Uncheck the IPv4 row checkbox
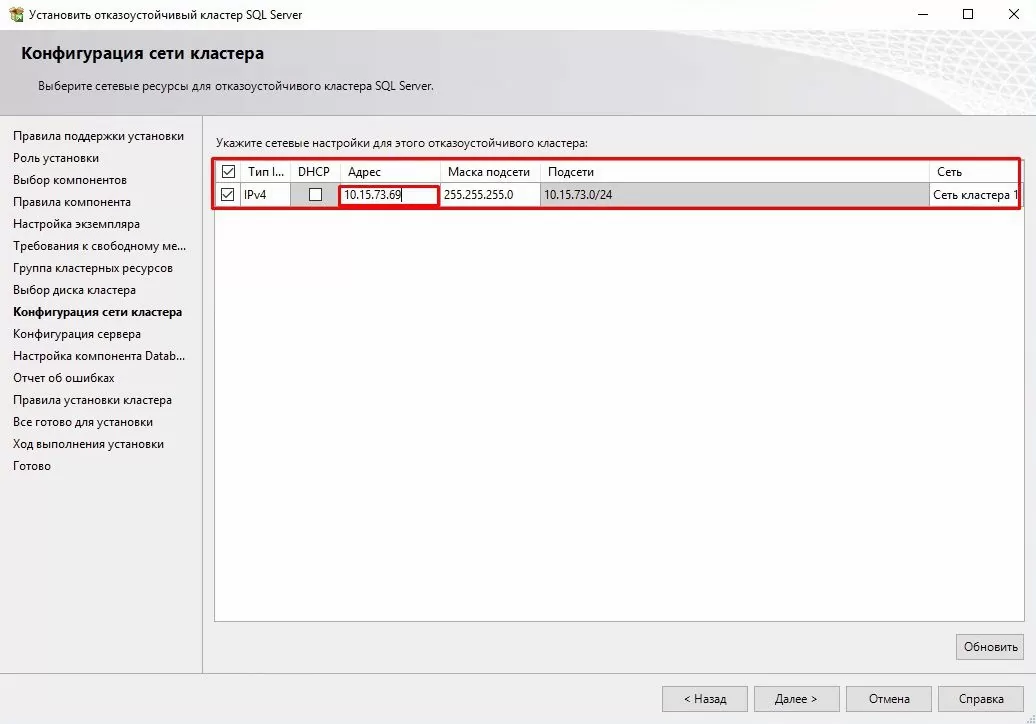This screenshot has width=1036, height=724. [x=228, y=195]
